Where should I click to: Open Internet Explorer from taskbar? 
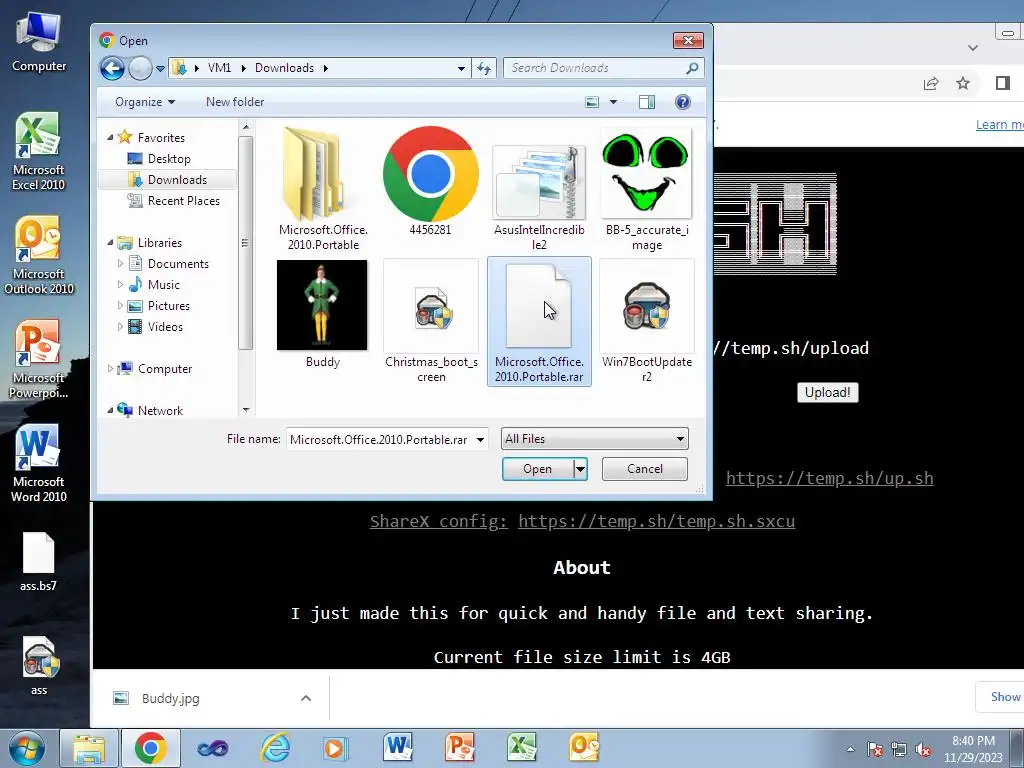point(275,748)
